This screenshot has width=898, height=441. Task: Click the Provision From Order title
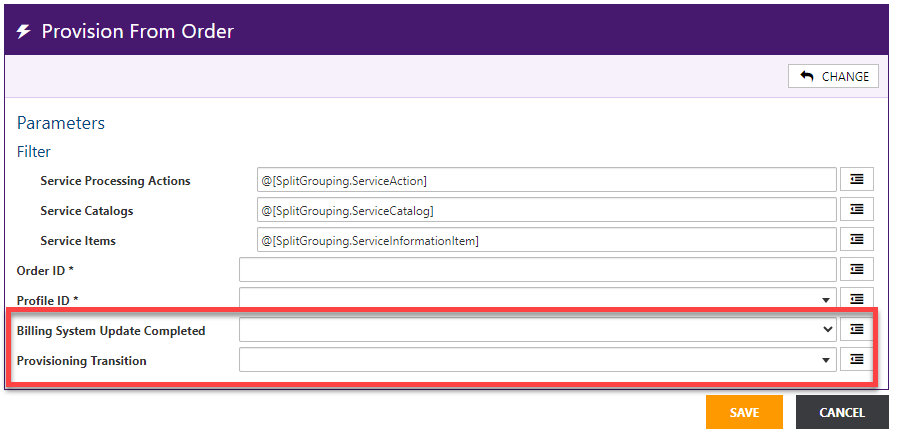[x=137, y=32]
